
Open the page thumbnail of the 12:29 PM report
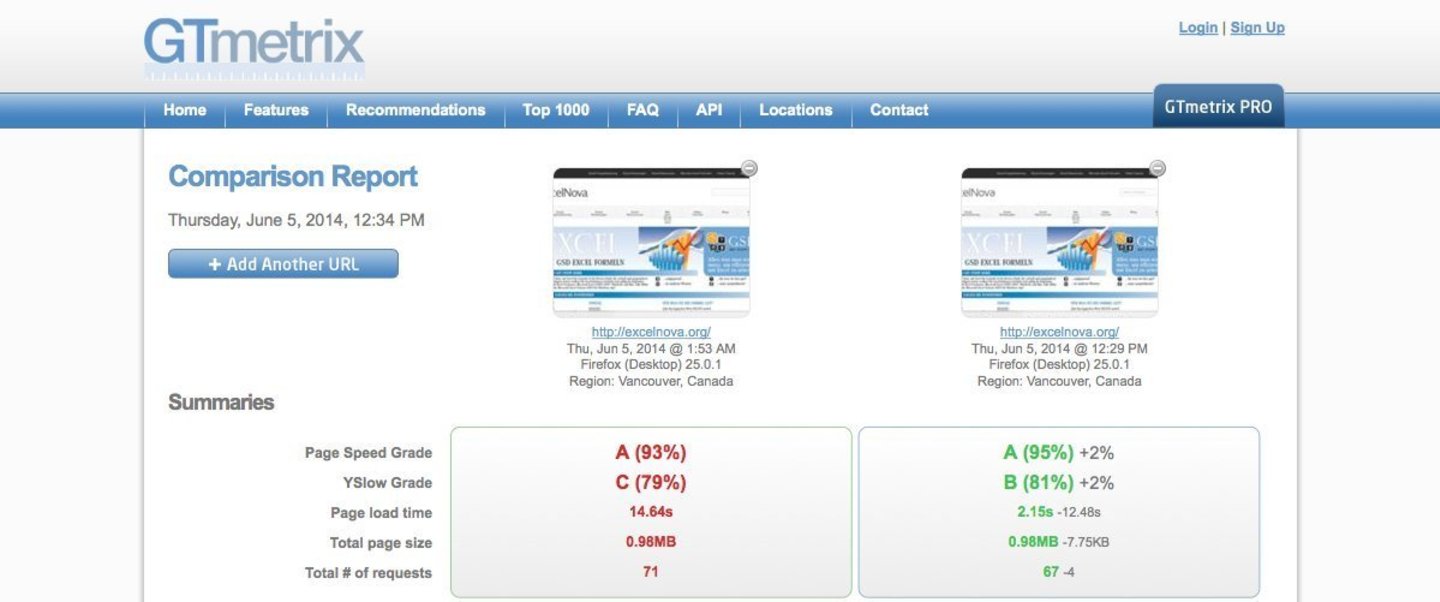pos(1059,242)
